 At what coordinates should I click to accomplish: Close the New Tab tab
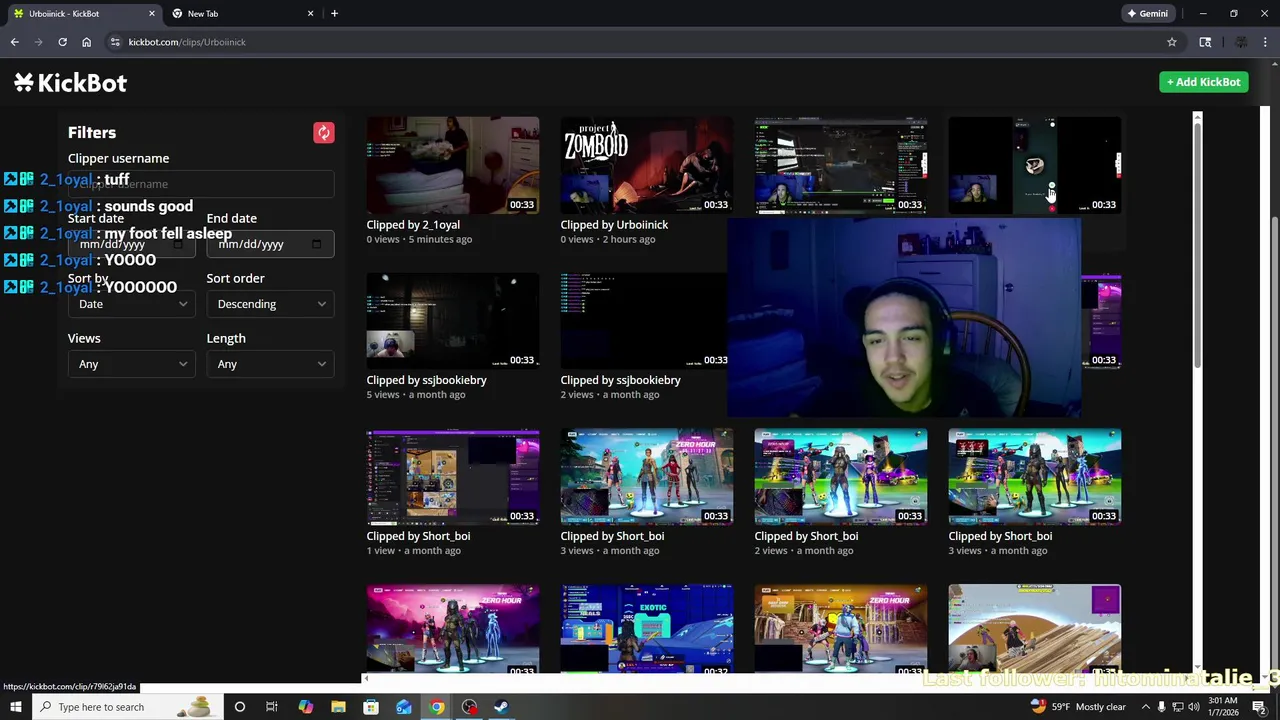tap(310, 14)
